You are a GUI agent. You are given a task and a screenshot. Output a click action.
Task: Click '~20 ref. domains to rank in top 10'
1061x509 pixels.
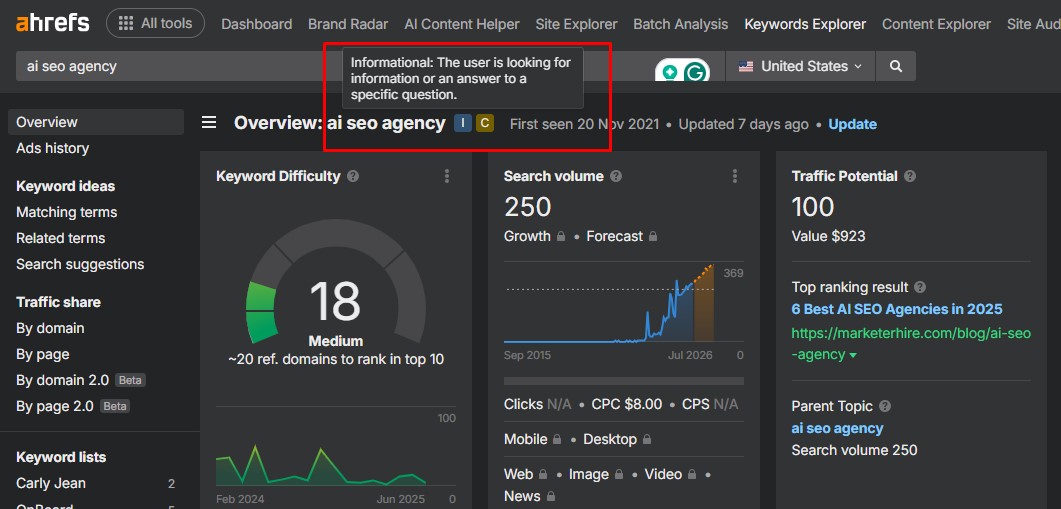click(336, 359)
